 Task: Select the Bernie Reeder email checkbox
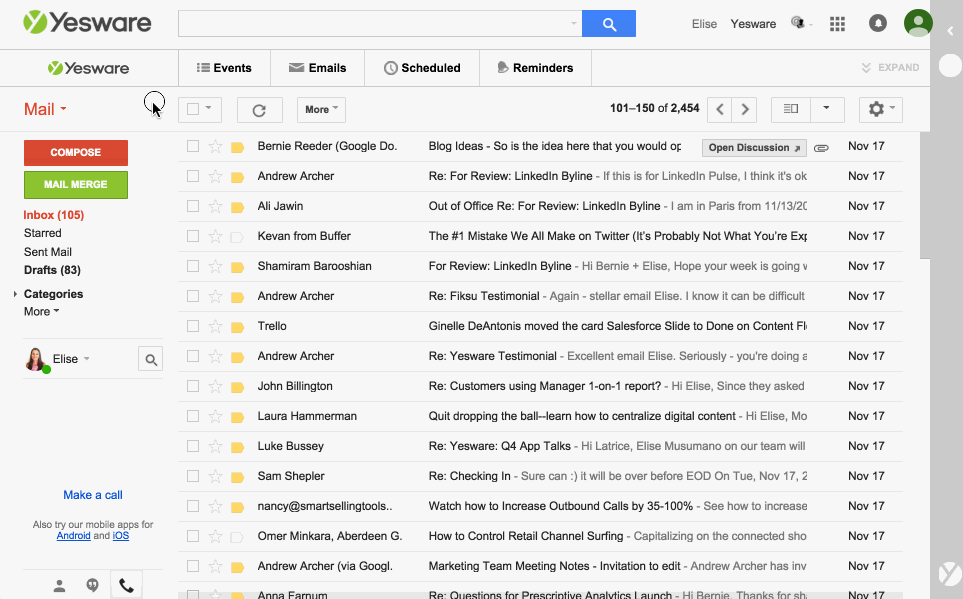193,146
